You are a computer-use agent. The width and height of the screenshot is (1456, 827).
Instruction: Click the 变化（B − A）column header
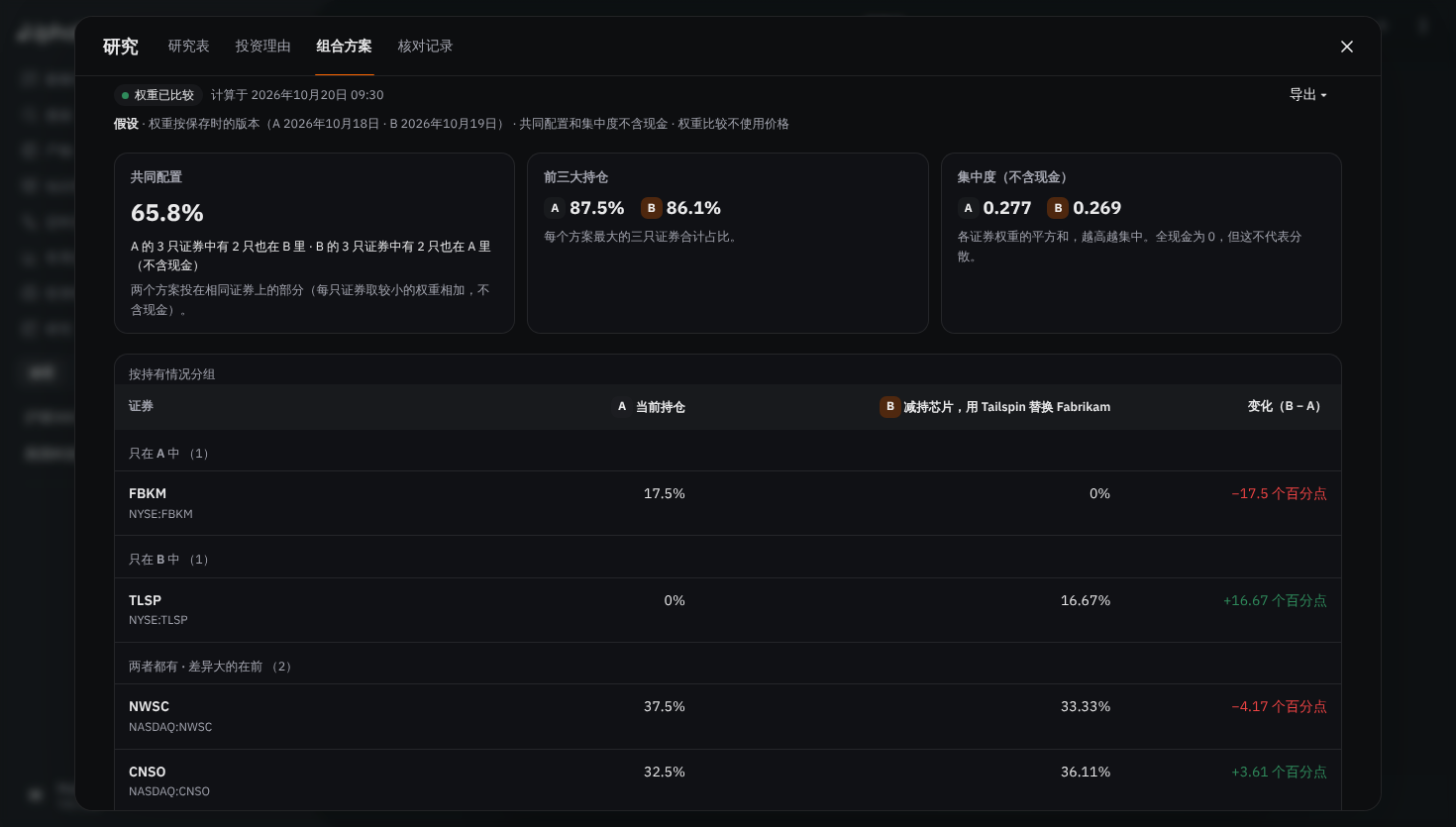pos(1287,407)
